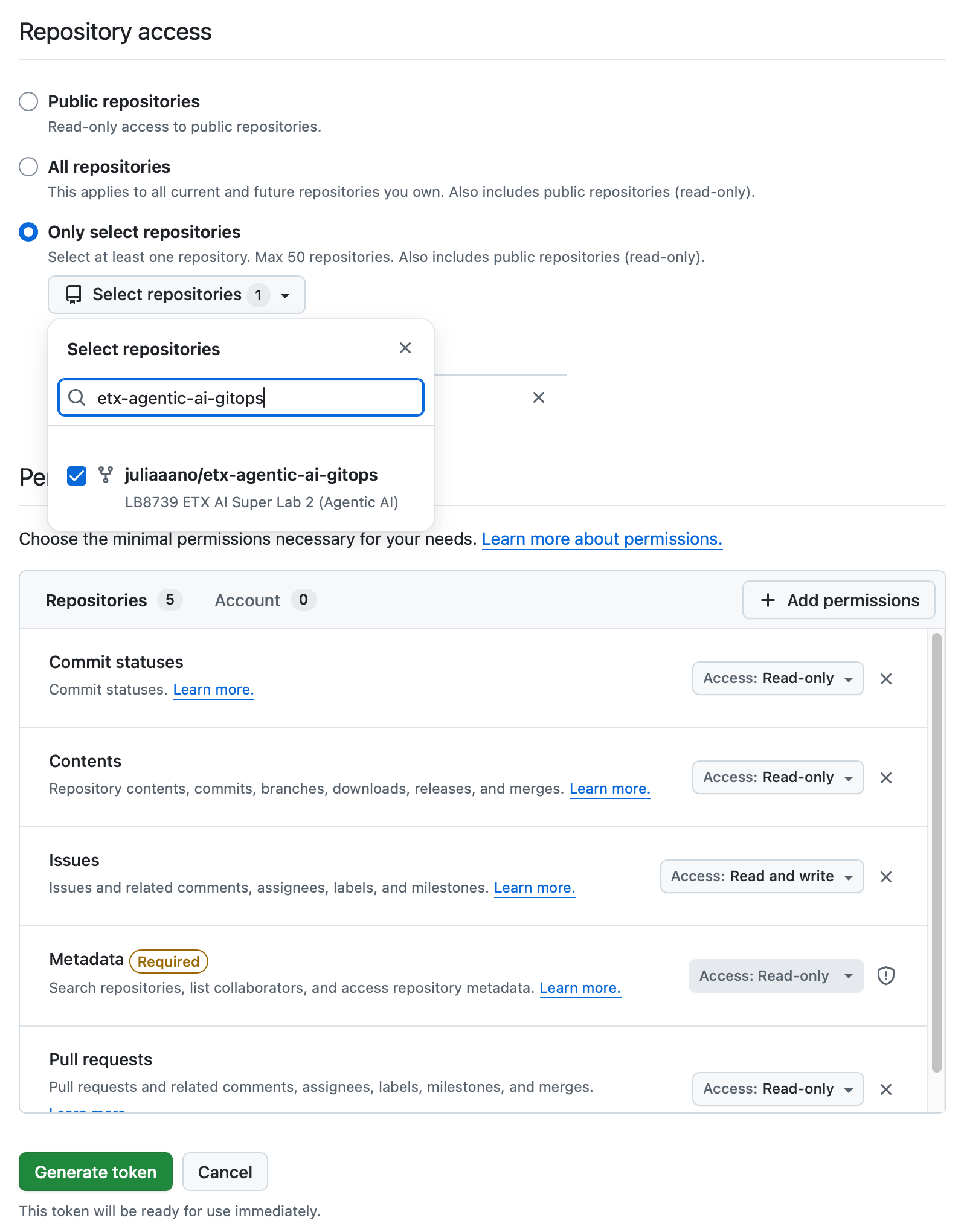This screenshot has height=1232, width=964.
Task: Open the Contents access level dropdown
Action: [x=778, y=777]
